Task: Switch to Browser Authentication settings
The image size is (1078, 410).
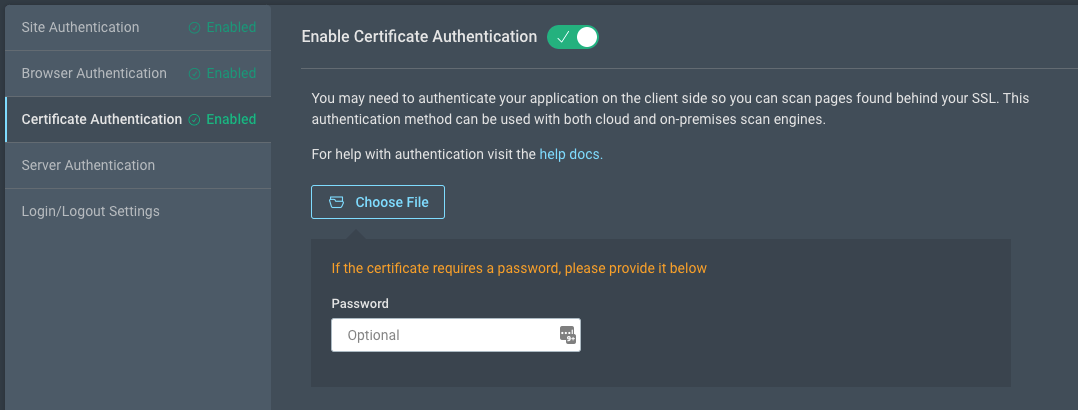Action: click(94, 73)
